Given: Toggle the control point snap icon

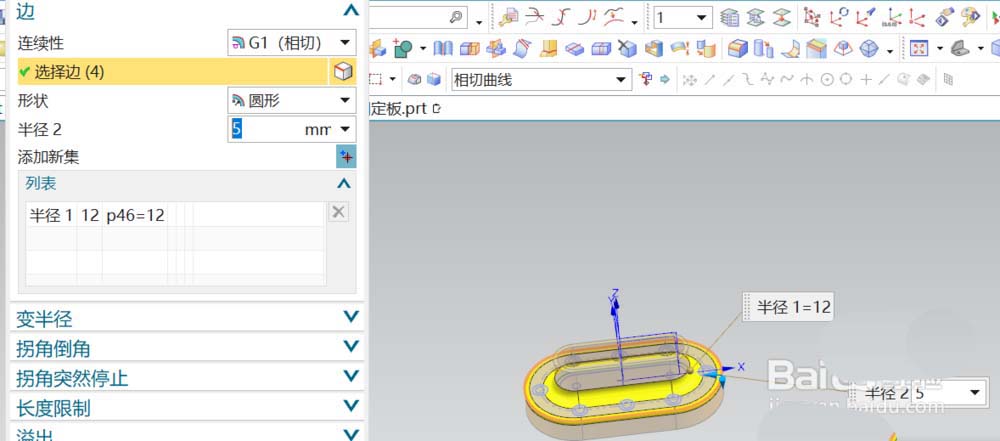Looking at the screenshot, I should pos(748,79).
